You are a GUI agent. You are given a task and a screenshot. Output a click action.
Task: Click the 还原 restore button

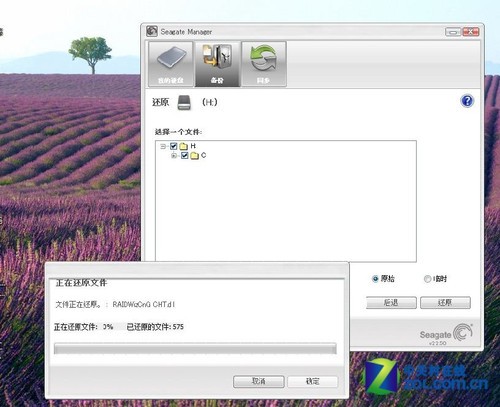point(445,303)
